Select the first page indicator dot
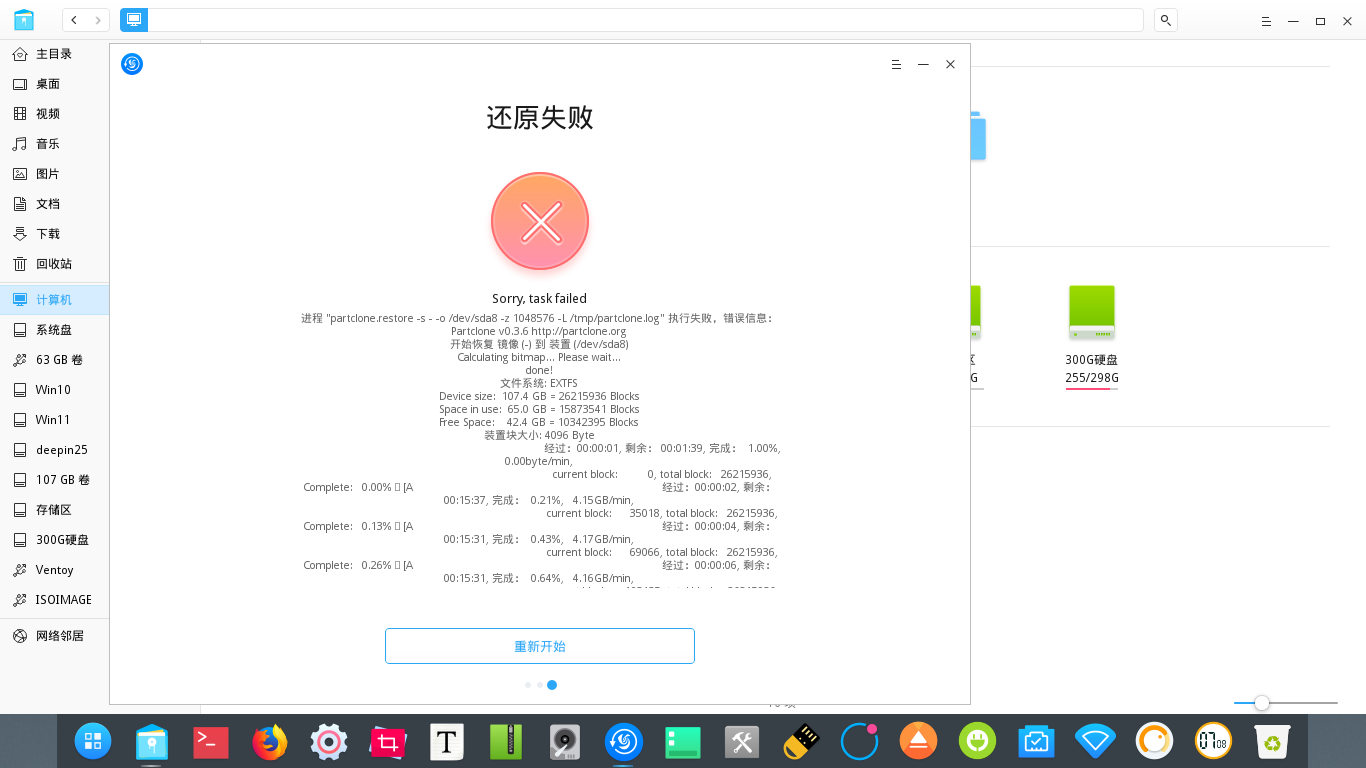 [x=528, y=685]
